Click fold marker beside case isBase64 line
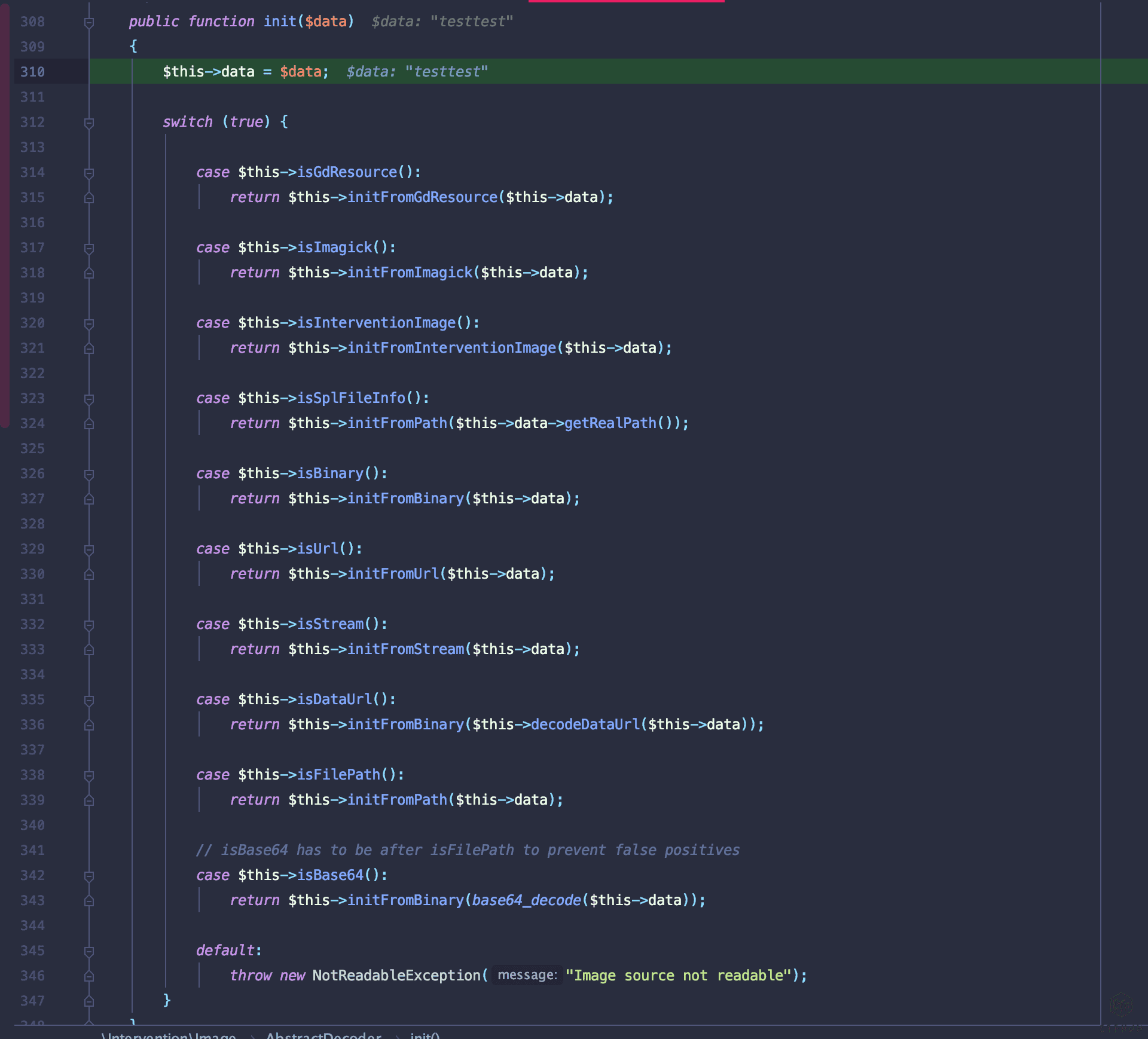The height and width of the screenshot is (1039, 1148). [x=89, y=876]
